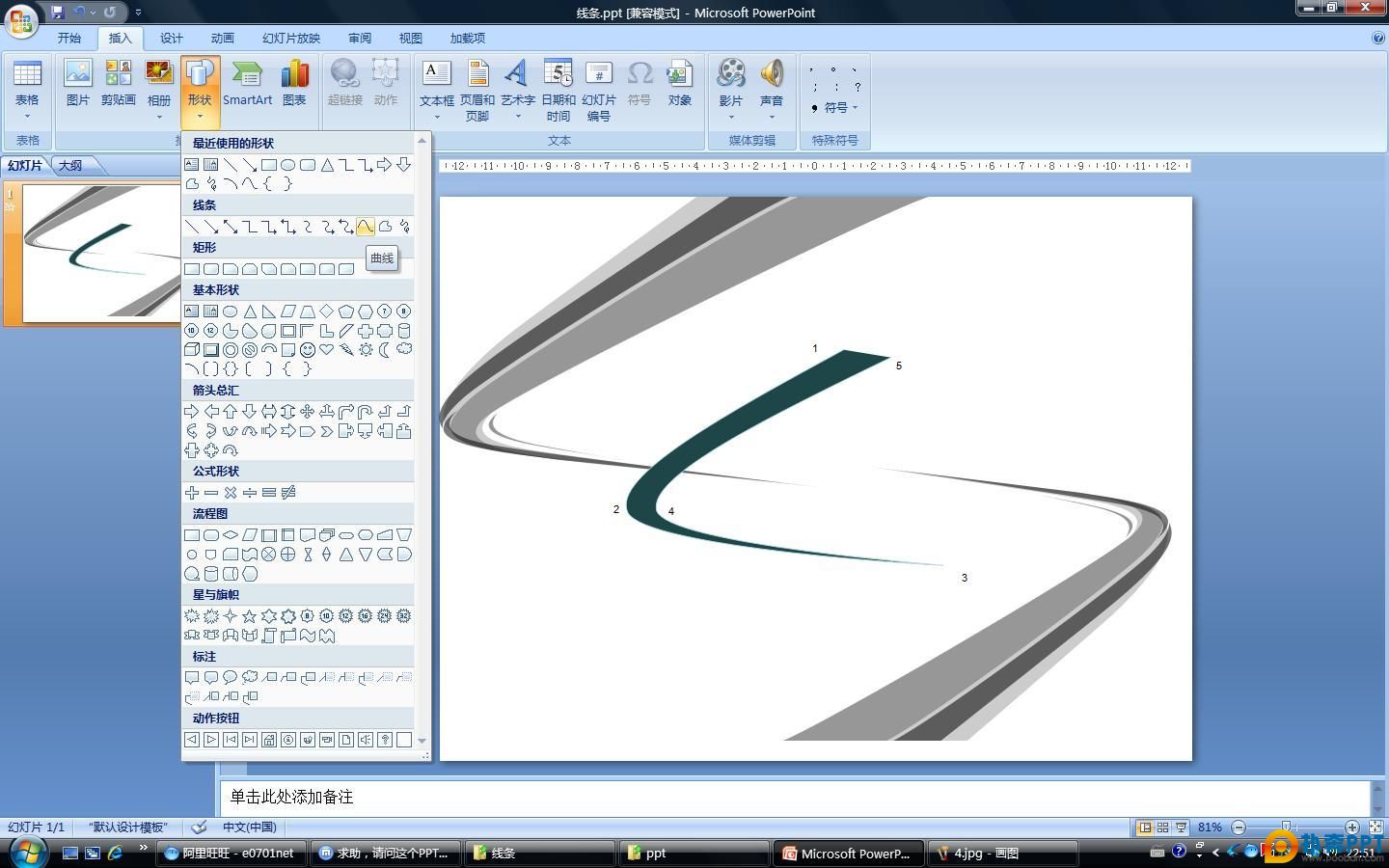The height and width of the screenshot is (868, 1389).
Task: Open the 加载项 ribbon tab
Action: [x=468, y=38]
